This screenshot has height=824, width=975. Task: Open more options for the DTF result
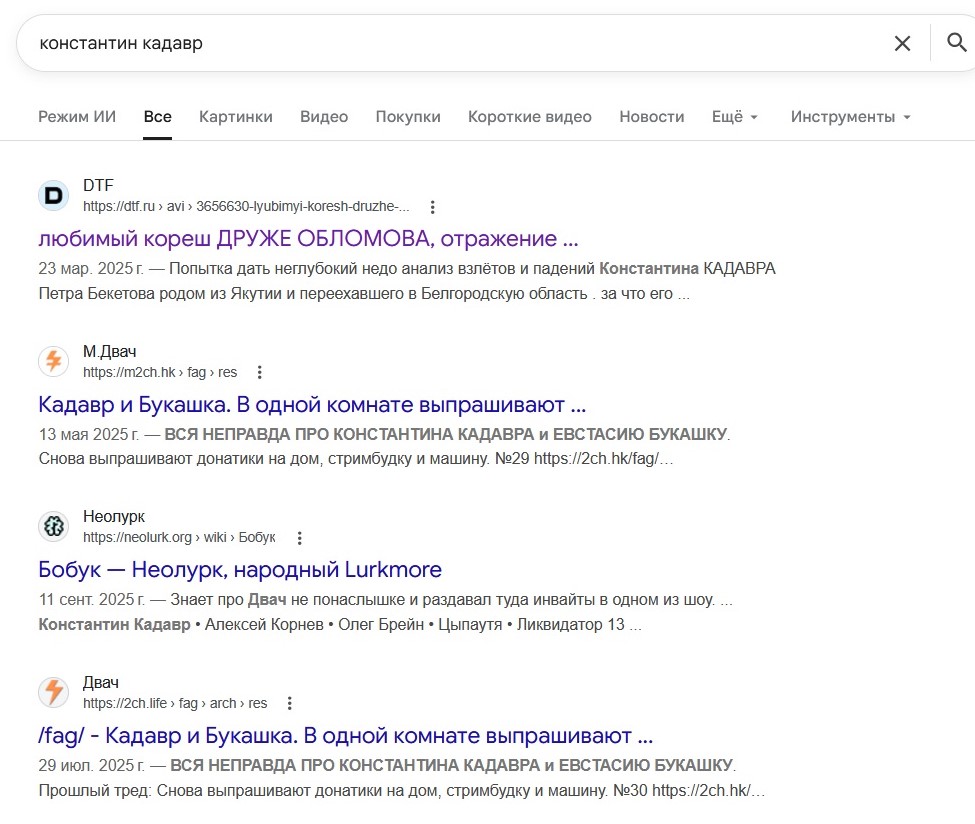[433, 207]
